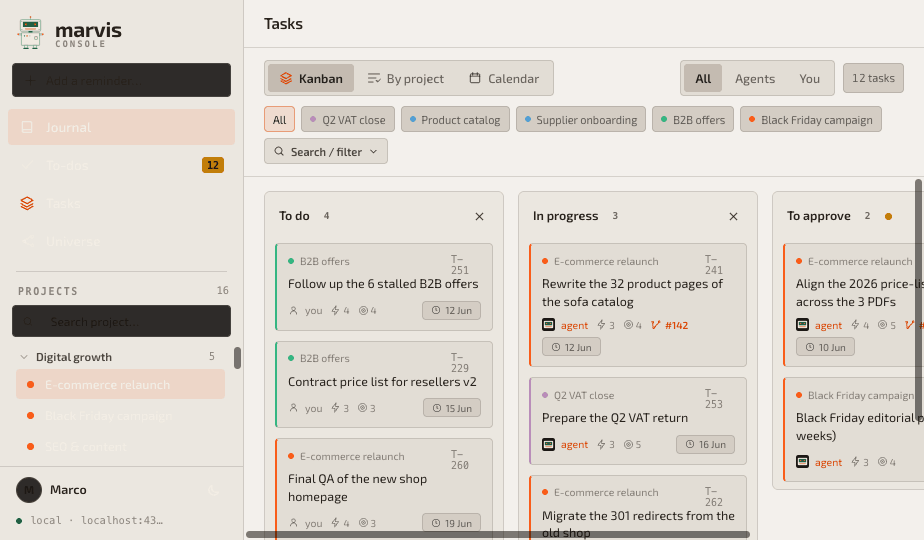This screenshot has height=540, width=924.
Task: Click the Marco avatar circle
Action: click(x=29, y=490)
